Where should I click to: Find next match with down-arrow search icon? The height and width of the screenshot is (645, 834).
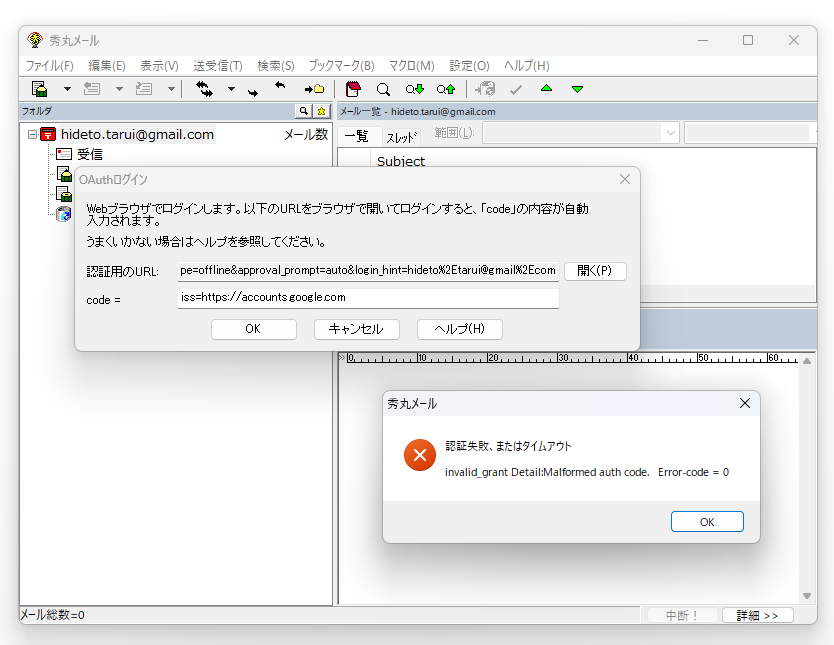pyautogui.click(x=414, y=89)
